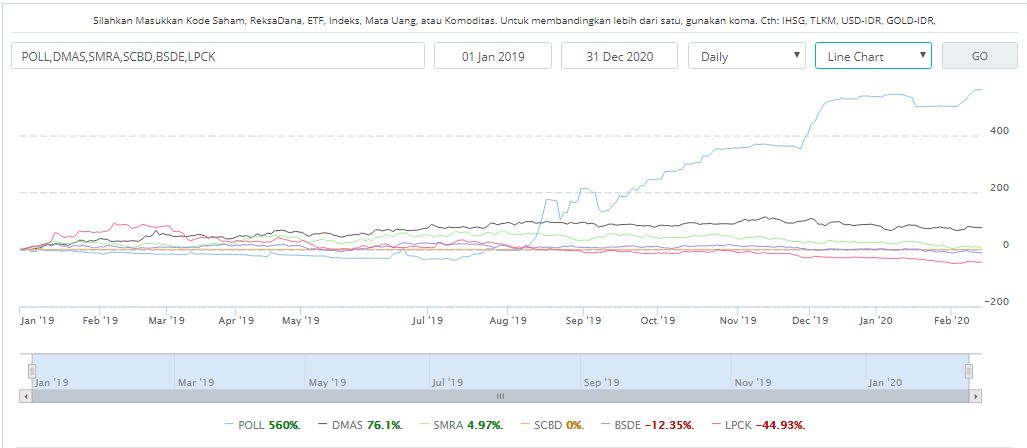This screenshot has height=448, width=1027.
Task: Click the stock codes input field
Action: coord(216,56)
